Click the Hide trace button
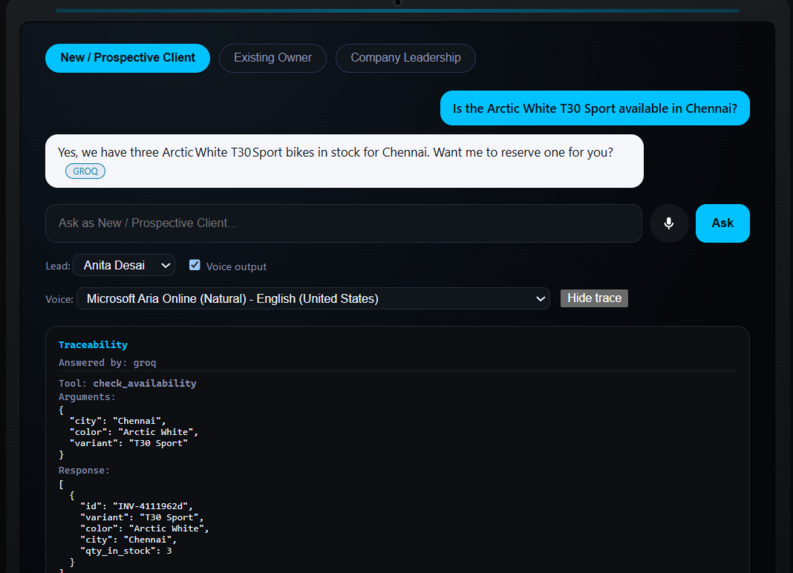This screenshot has width=793, height=573. [x=594, y=298]
